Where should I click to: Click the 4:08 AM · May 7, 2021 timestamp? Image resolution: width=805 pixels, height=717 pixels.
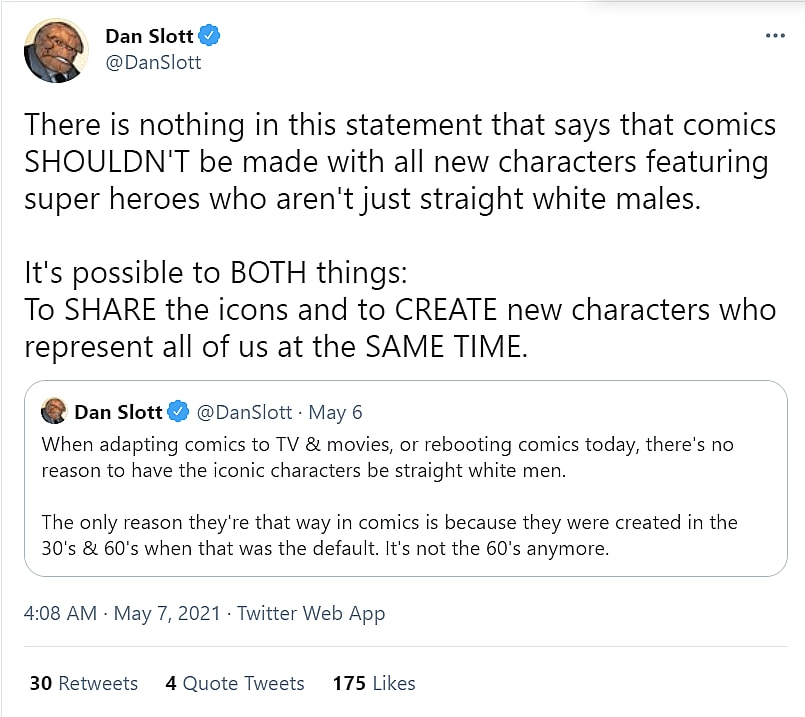pos(118,613)
